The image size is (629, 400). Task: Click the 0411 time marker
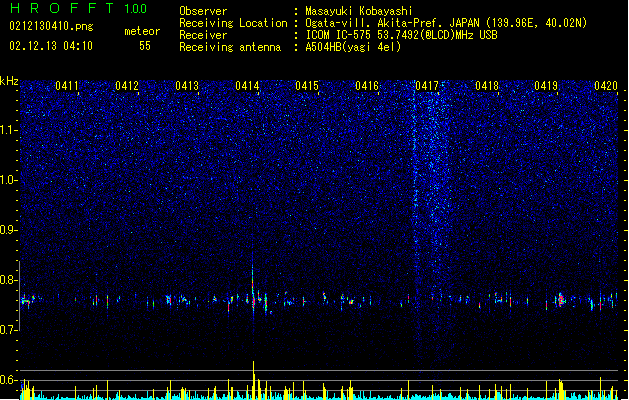click(x=67, y=86)
